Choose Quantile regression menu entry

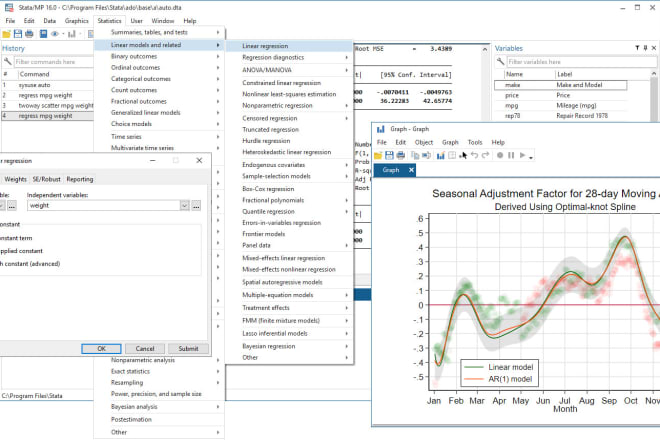point(290,212)
